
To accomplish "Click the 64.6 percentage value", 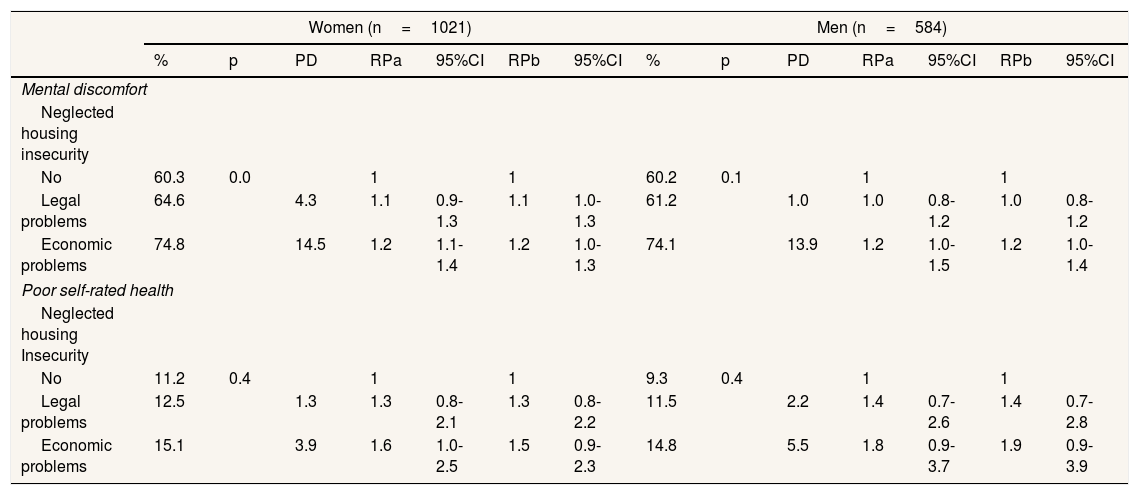I will click(169, 200).
